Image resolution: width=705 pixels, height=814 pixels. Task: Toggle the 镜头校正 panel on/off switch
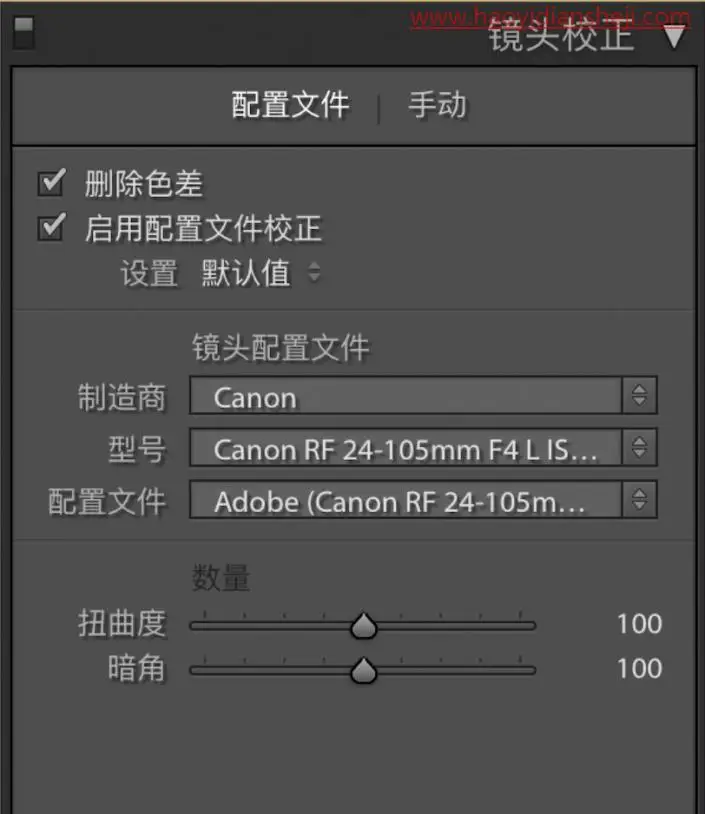(24, 33)
